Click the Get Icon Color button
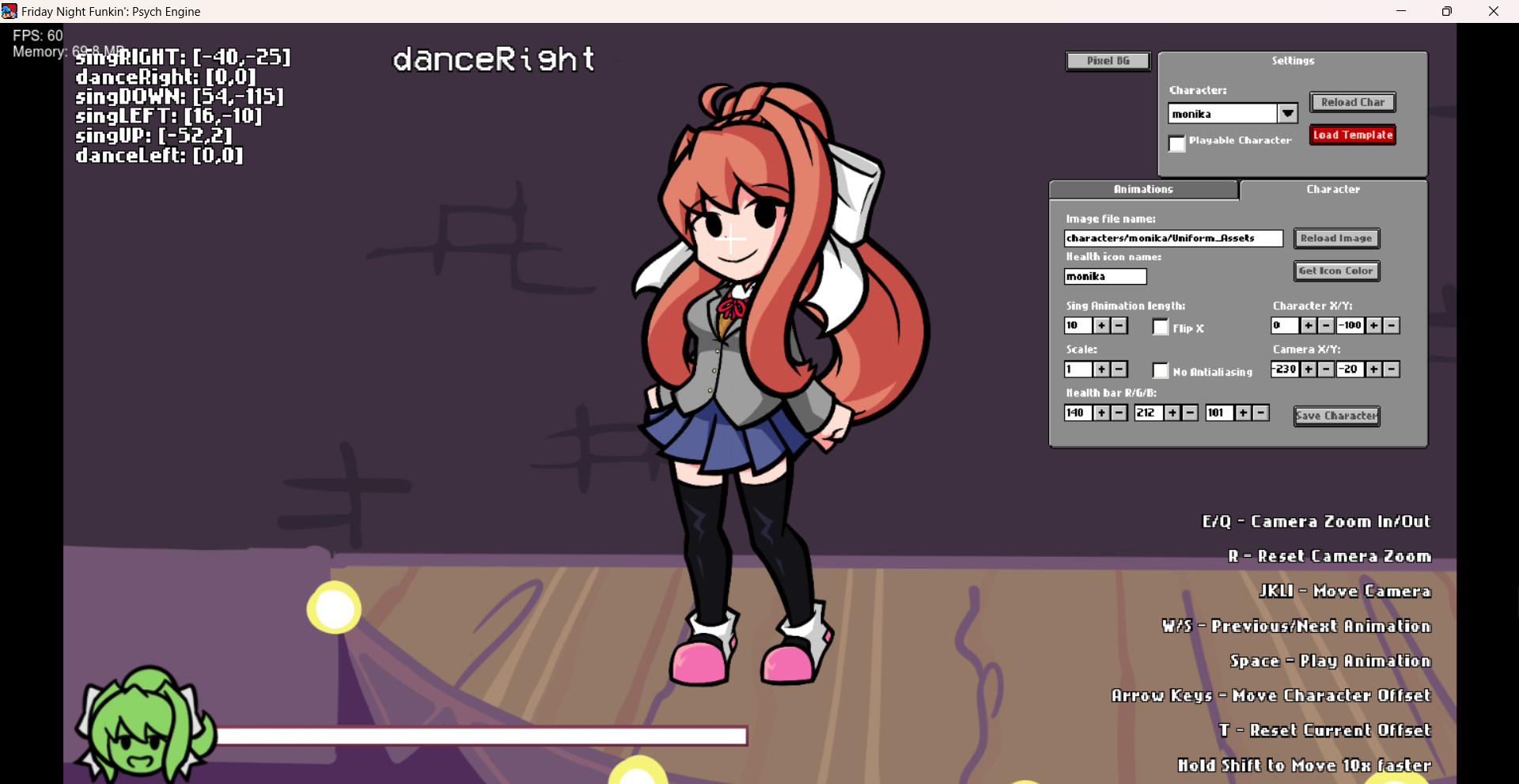 [1336, 271]
